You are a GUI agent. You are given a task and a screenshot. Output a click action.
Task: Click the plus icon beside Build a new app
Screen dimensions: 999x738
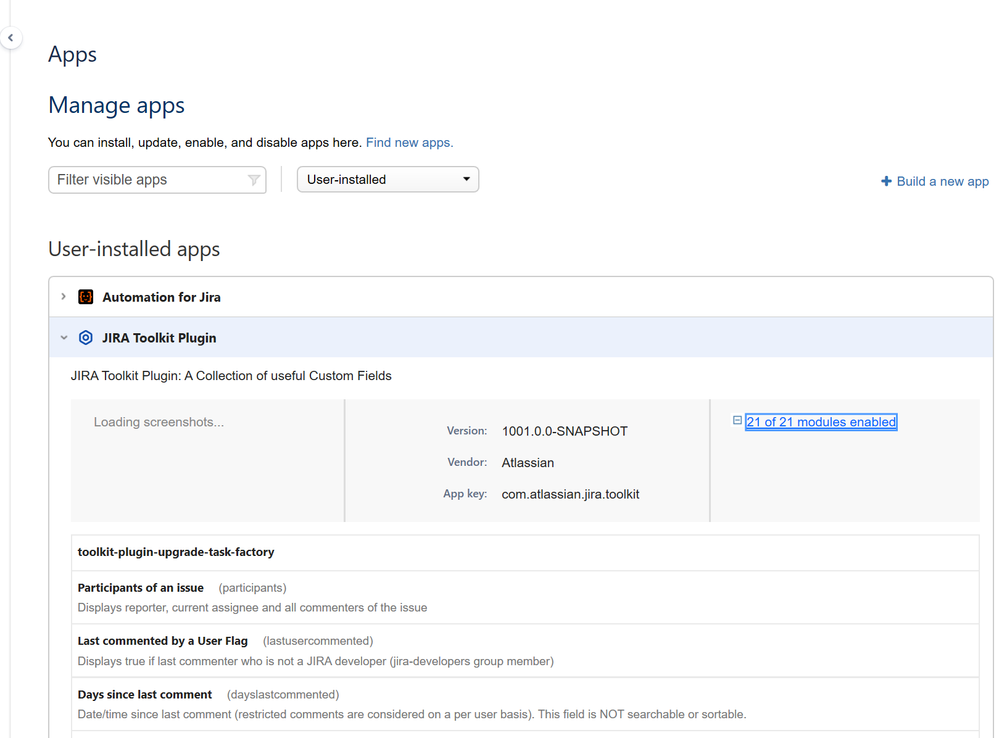point(886,182)
